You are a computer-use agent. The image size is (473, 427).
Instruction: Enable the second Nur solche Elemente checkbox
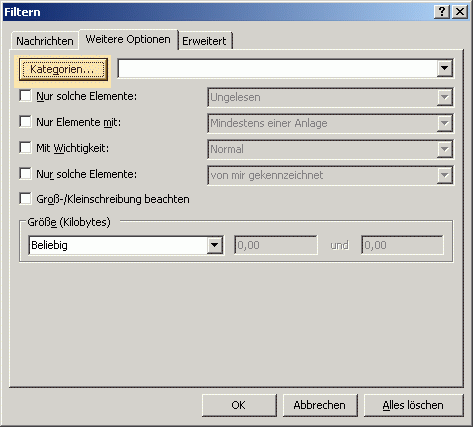click(25, 173)
